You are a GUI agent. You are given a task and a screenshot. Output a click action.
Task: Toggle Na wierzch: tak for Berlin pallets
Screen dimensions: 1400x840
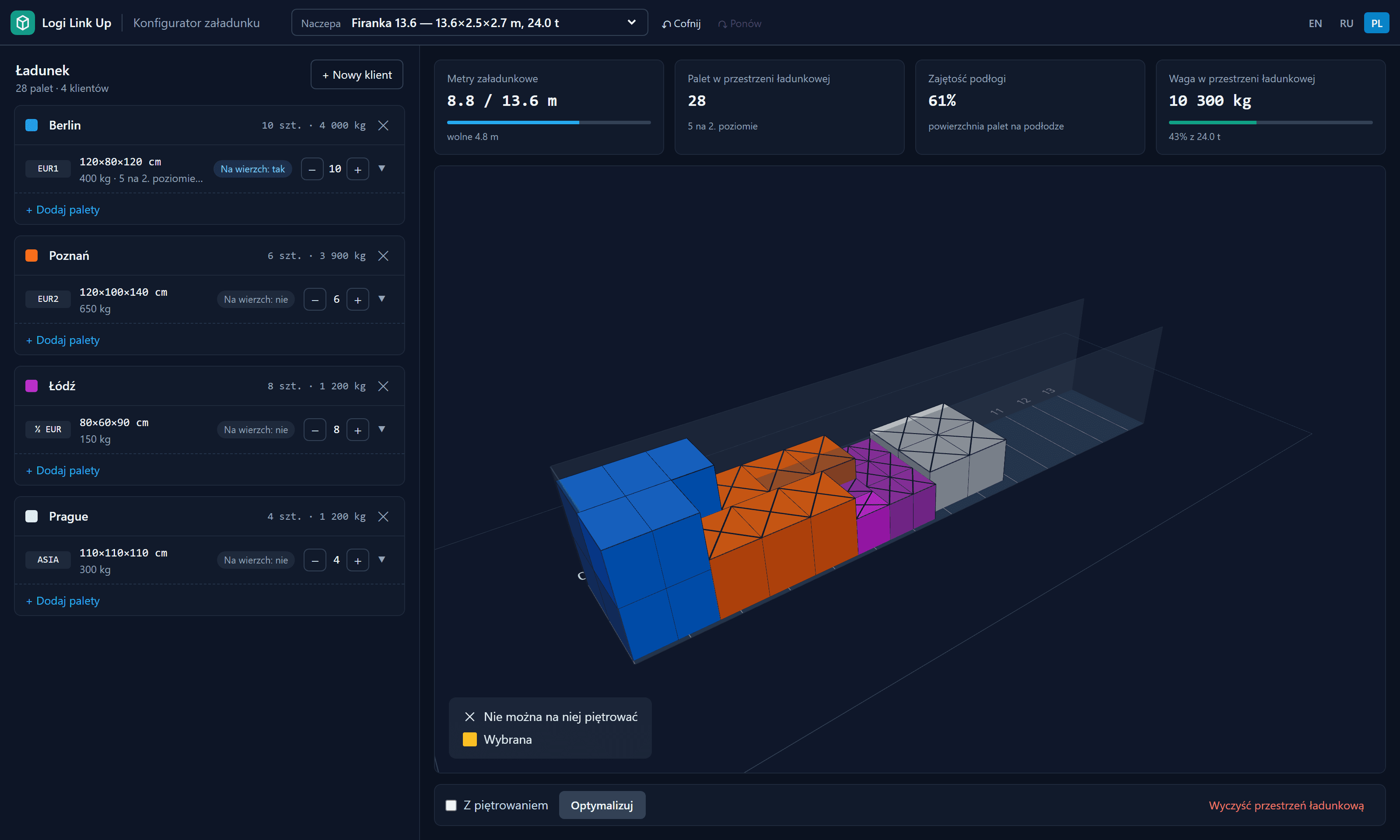(252, 169)
